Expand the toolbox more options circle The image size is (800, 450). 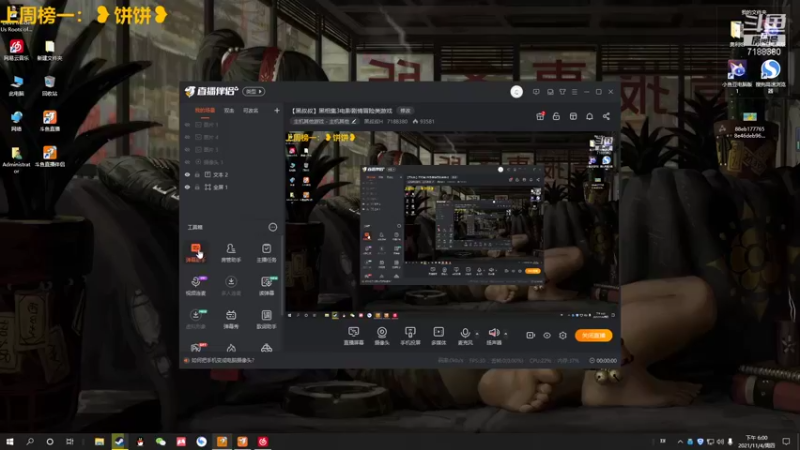(273, 227)
